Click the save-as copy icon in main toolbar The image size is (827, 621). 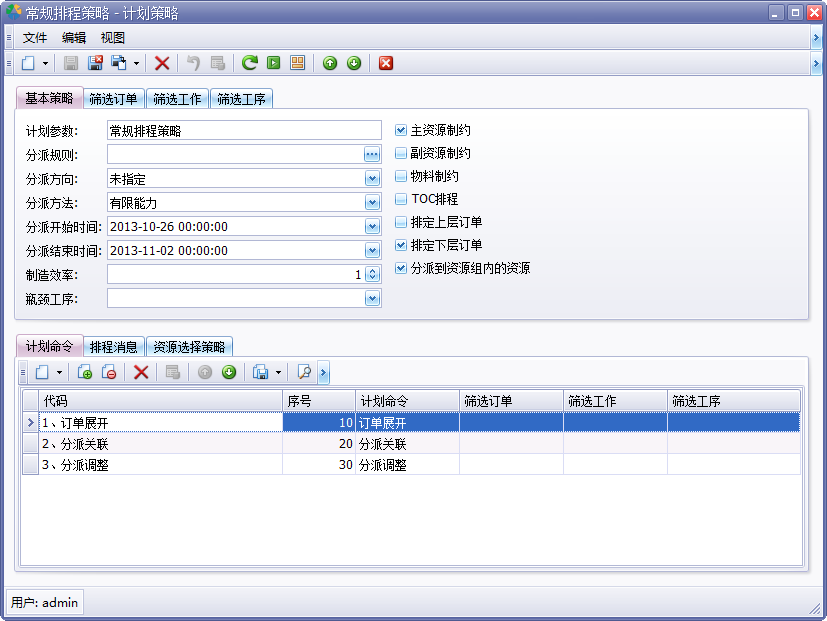point(119,63)
